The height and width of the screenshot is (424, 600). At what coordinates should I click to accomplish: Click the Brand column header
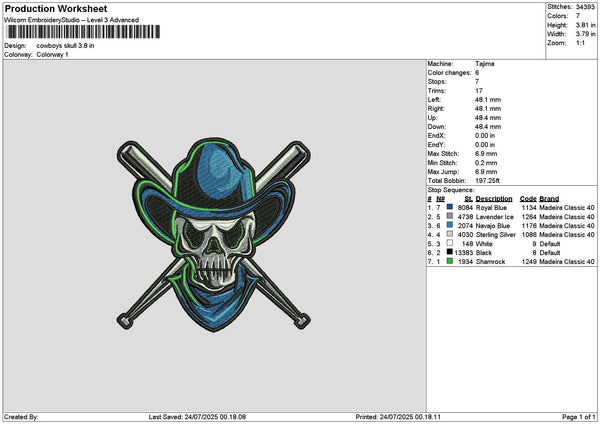pos(549,198)
